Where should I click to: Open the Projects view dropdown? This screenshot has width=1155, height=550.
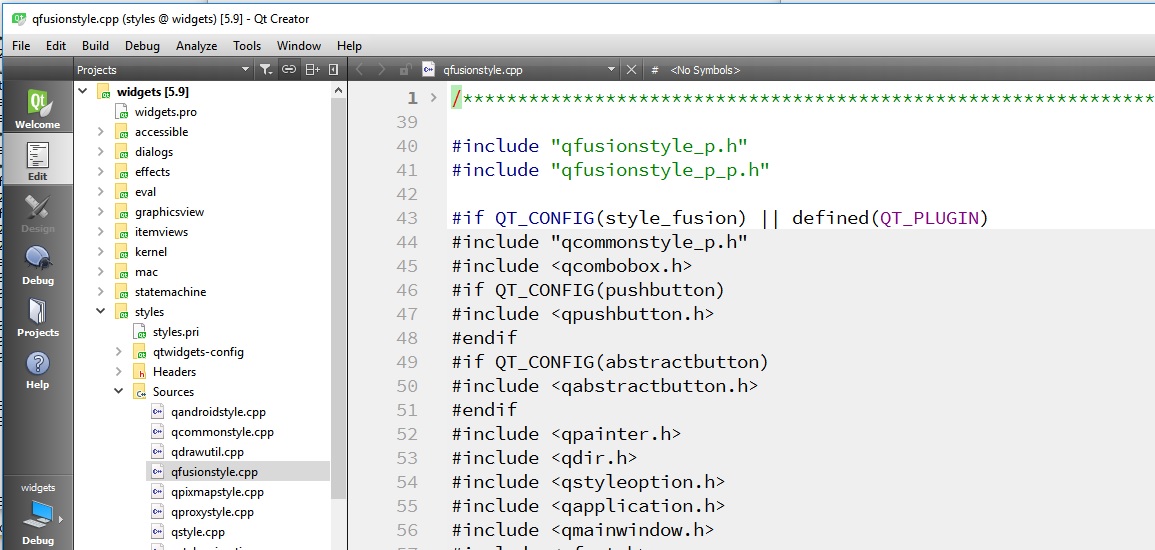pyautogui.click(x=245, y=70)
